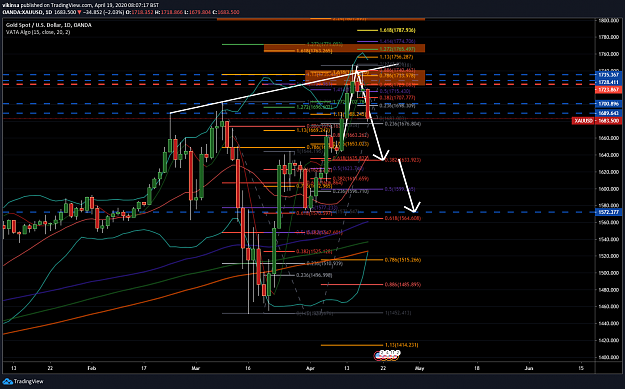Click the 1728.411 blue price label
625x389 pixels.
tap(608, 82)
